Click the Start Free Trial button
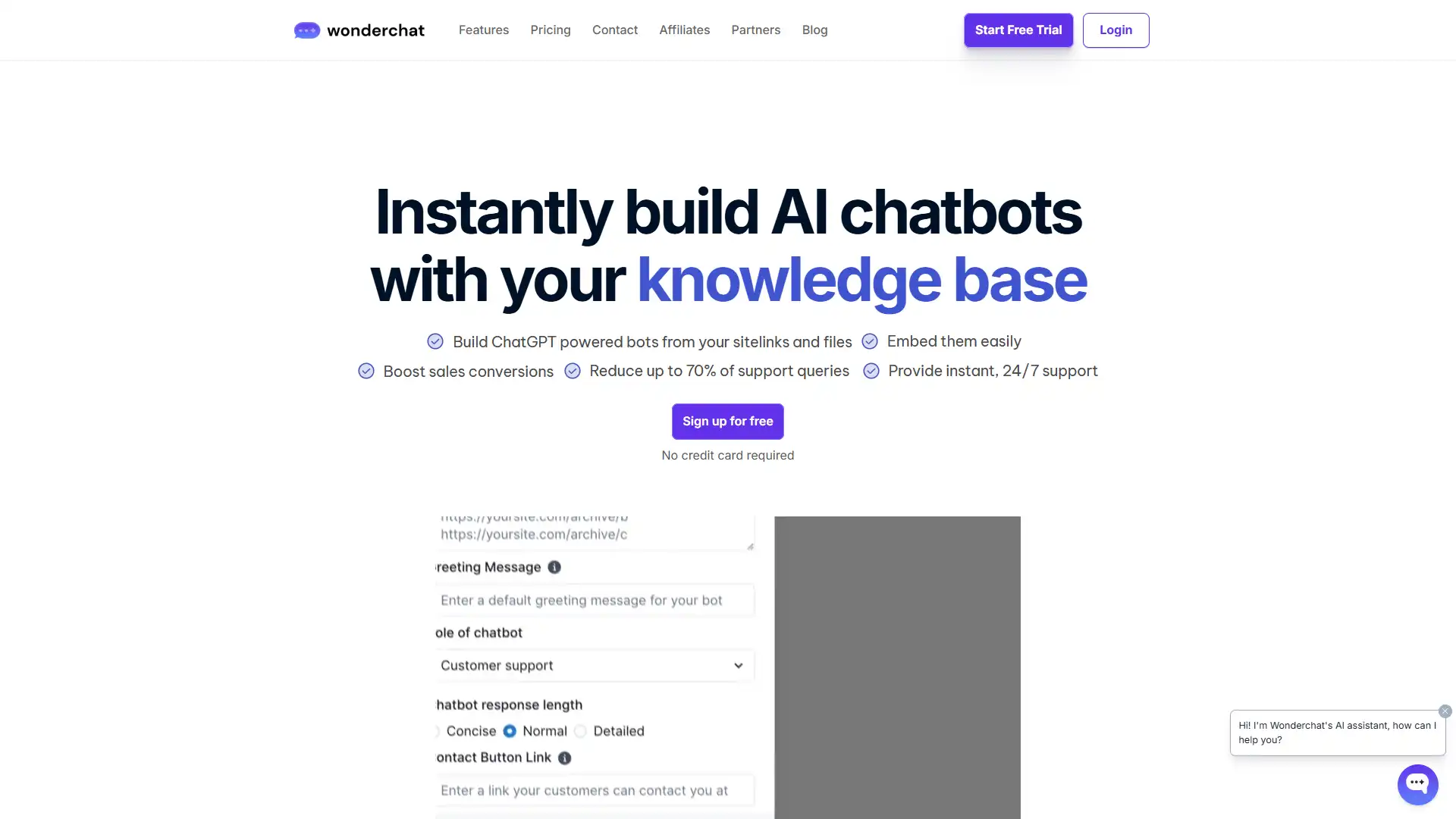 tap(1018, 30)
